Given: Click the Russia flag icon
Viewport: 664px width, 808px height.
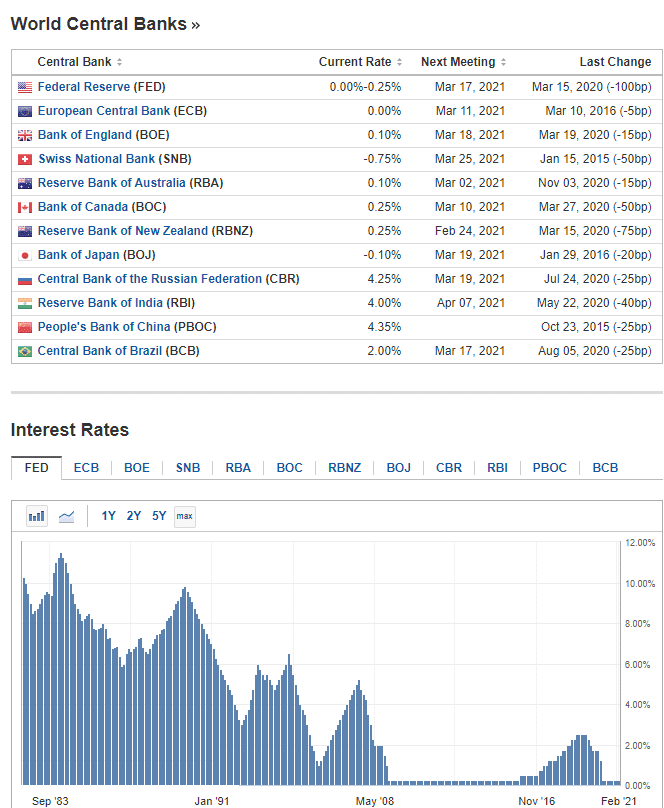Looking at the screenshot, I should [x=25, y=280].
